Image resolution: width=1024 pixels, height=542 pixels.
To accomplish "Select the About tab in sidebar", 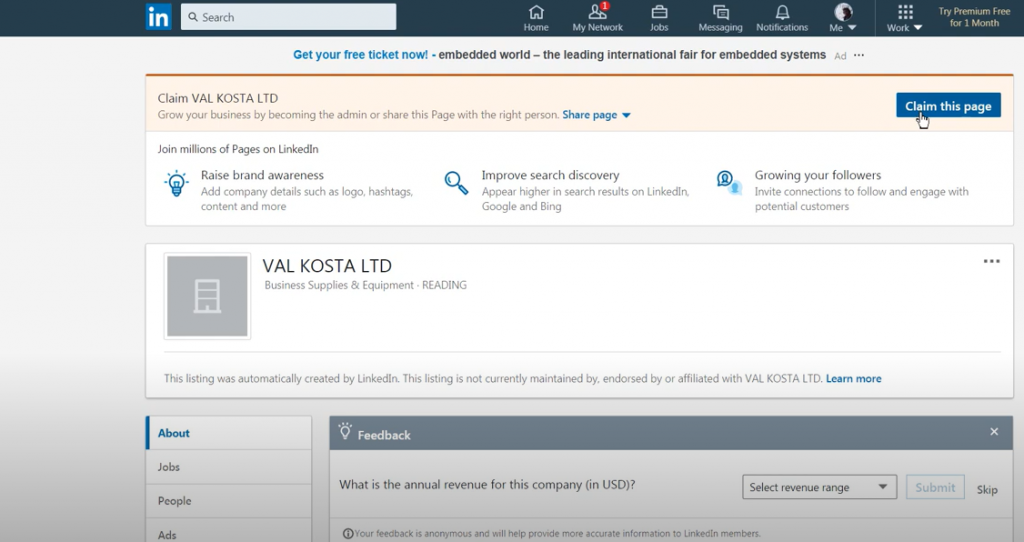I will point(229,433).
